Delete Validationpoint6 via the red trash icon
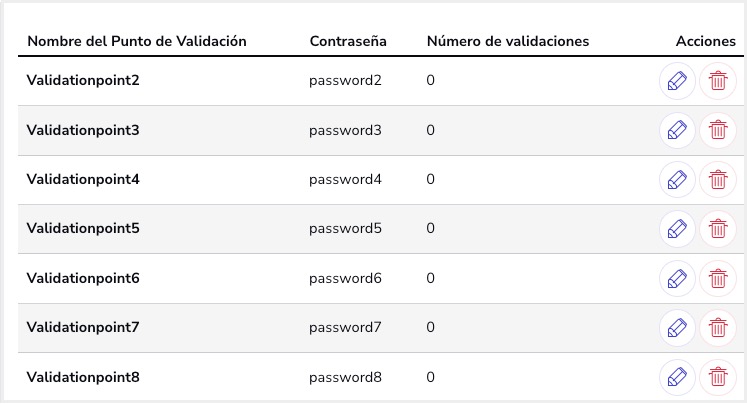The image size is (747, 404). (x=718, y=279)
